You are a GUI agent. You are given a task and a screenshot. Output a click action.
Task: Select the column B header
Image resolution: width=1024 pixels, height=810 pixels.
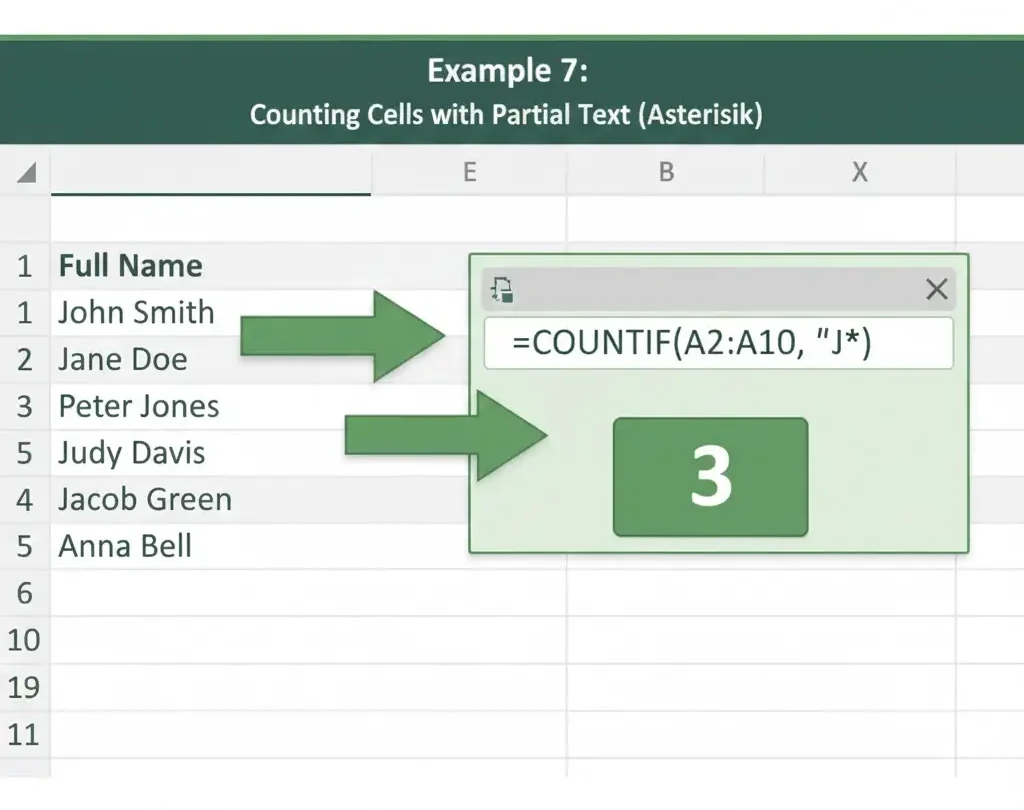coord(666,172)
